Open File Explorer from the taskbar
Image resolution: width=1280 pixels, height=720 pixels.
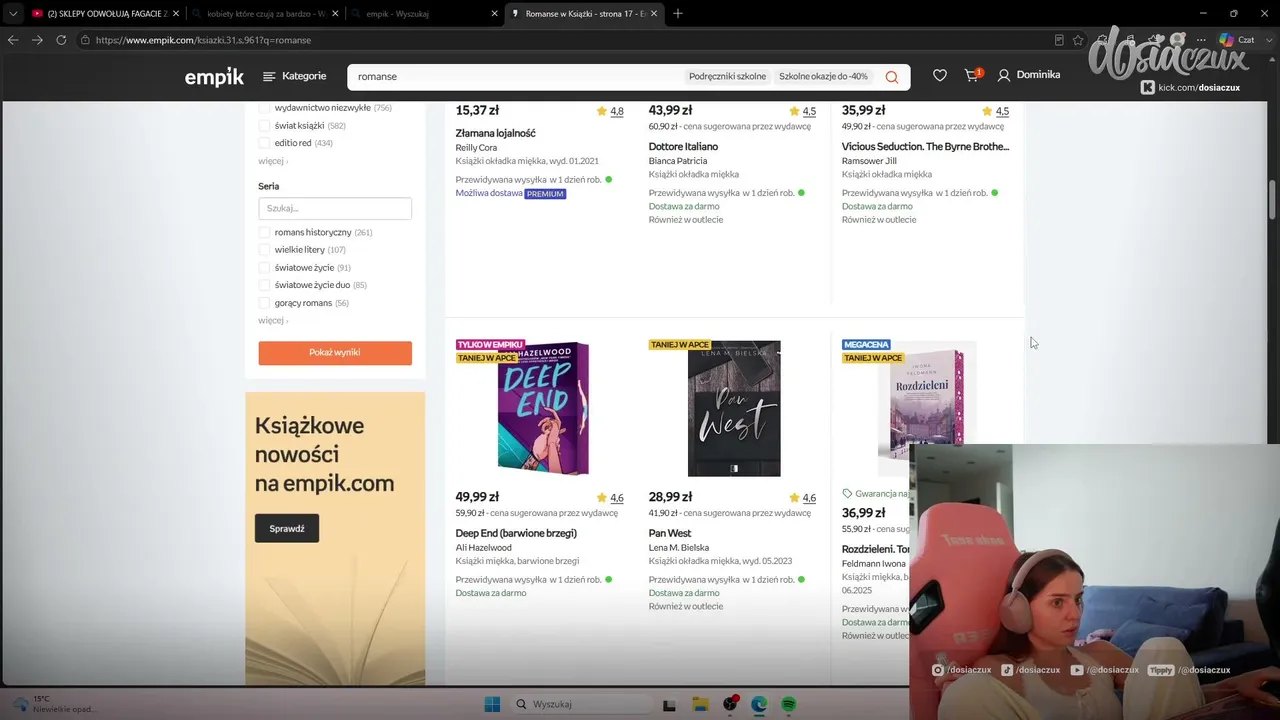click(700, 705)
